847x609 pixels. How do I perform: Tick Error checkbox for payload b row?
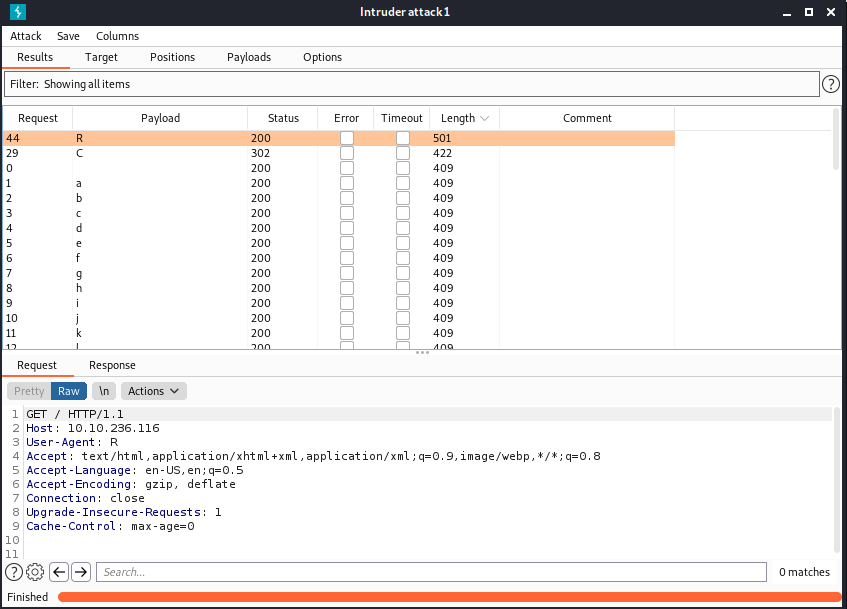347,198
